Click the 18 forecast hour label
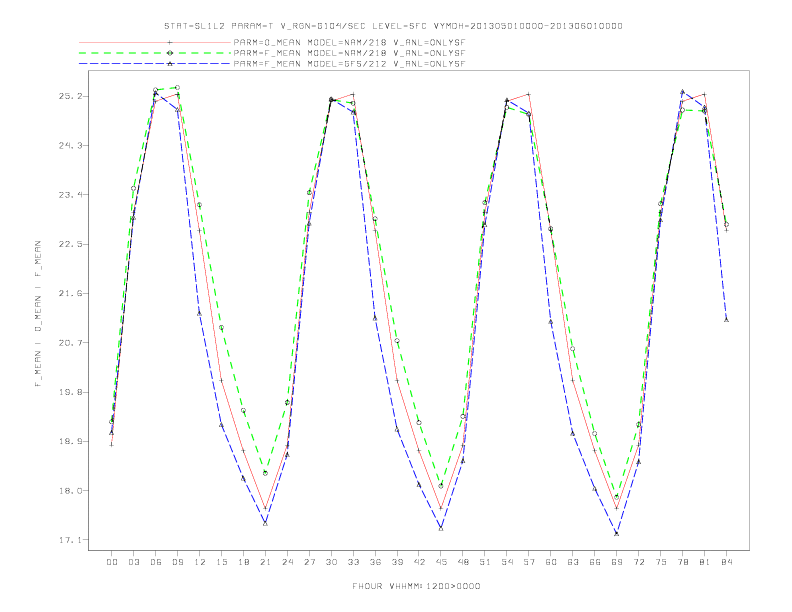Viewport: 792px width, 612px height. [x=243, y=562]
